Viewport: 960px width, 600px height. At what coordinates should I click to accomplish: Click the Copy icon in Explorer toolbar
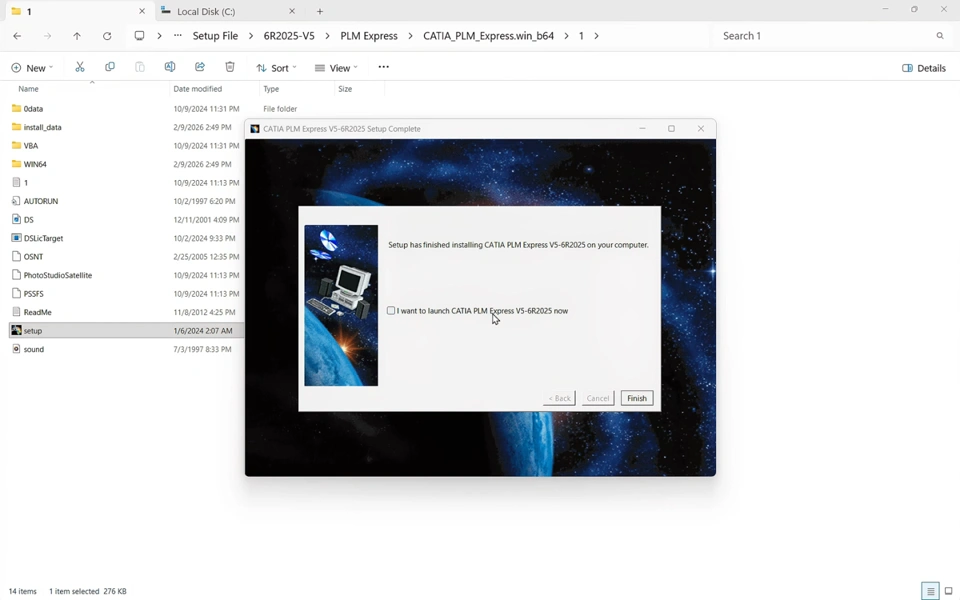110,67
